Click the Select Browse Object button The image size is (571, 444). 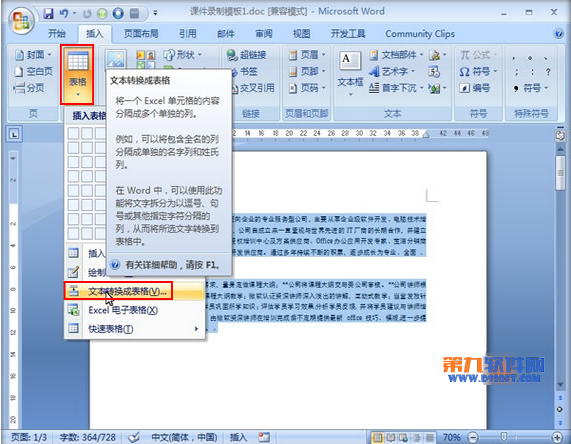pos(560,409)
